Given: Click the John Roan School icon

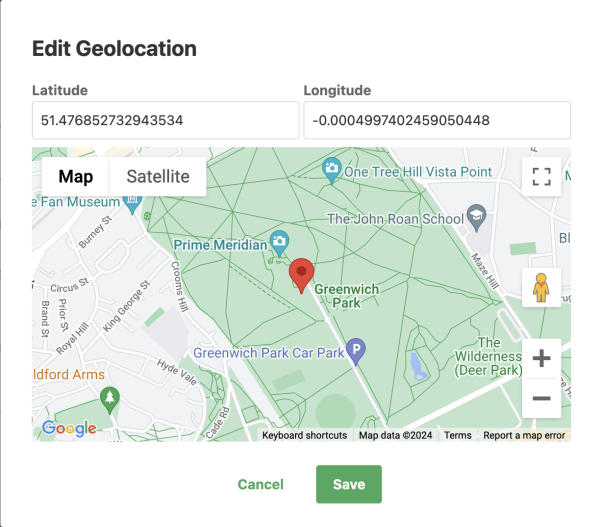Looking at the screenshot, I should (477, 217).
